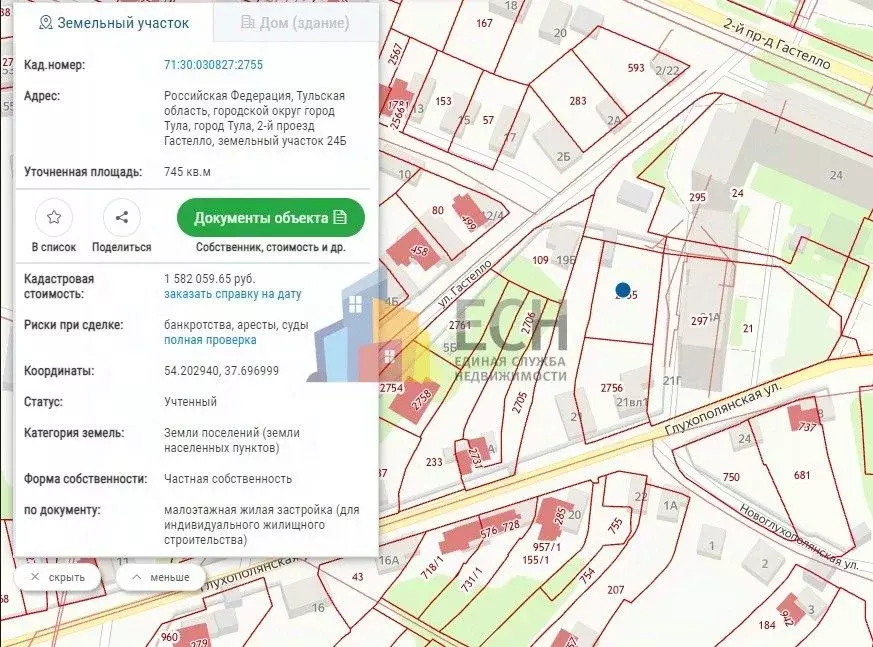Click the Поделиться label
Image resolution: width=873 pixels, height=647 pixels.
[x=122, y=247]
